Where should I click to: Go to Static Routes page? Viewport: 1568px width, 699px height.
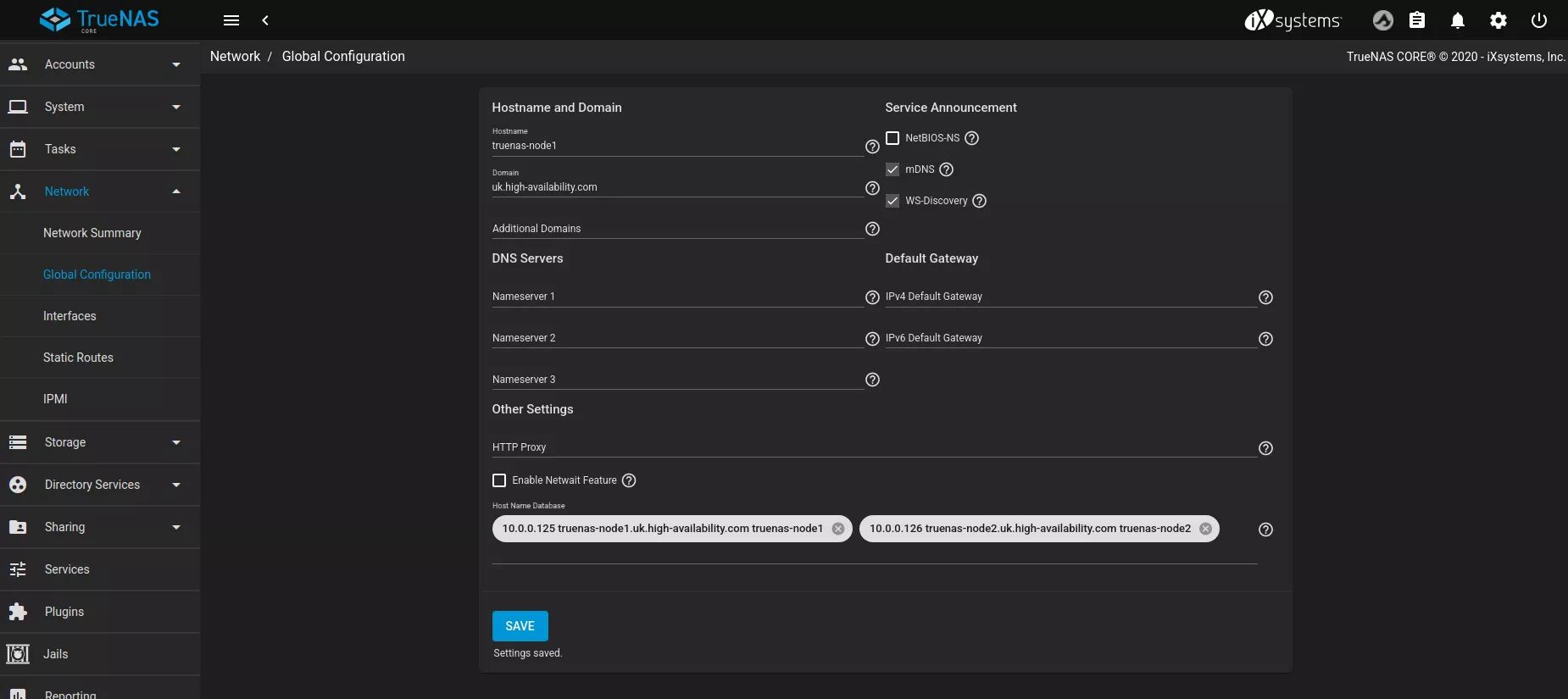pyautogui.click(x=78, y=358)
